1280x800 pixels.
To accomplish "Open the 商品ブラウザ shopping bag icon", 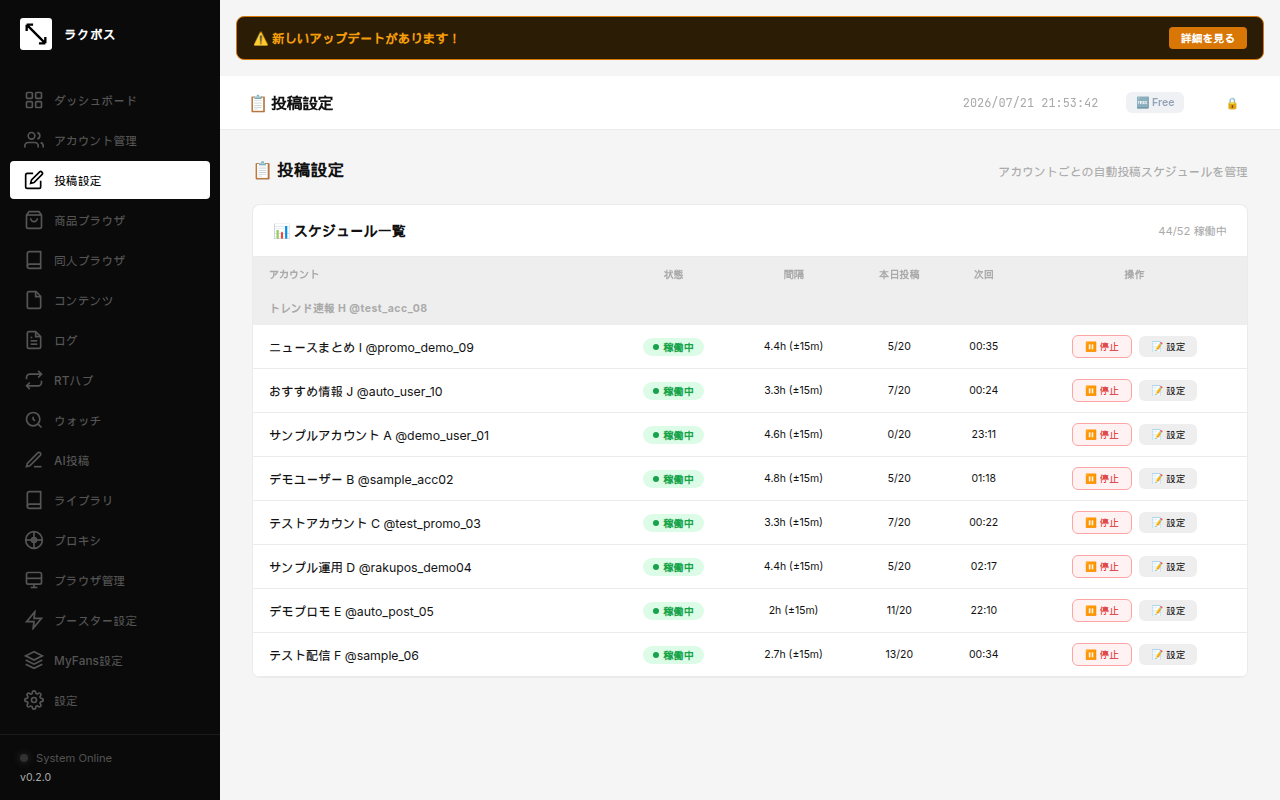I will point(34,220).
